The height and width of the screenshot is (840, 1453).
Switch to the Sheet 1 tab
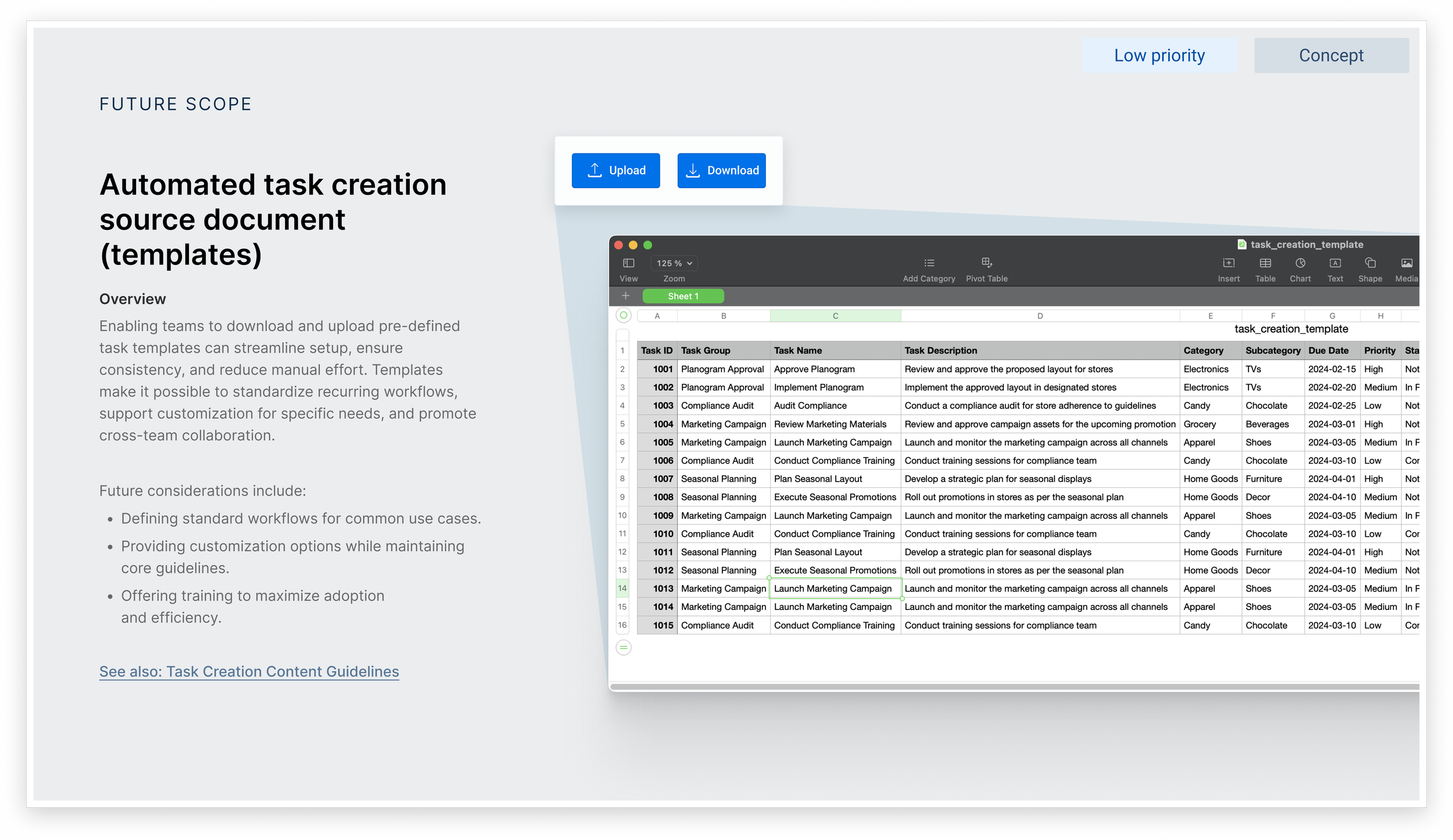[683, 296]
